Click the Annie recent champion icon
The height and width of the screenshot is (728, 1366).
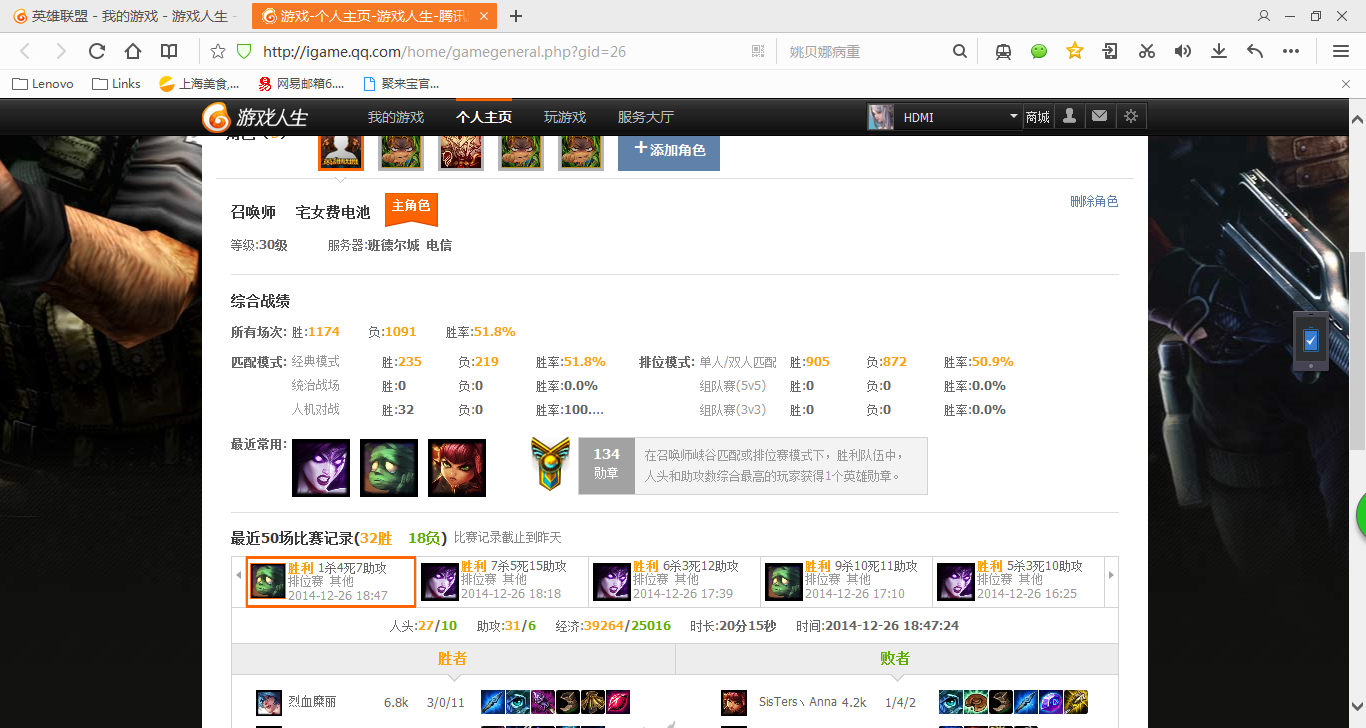point(457,467)
